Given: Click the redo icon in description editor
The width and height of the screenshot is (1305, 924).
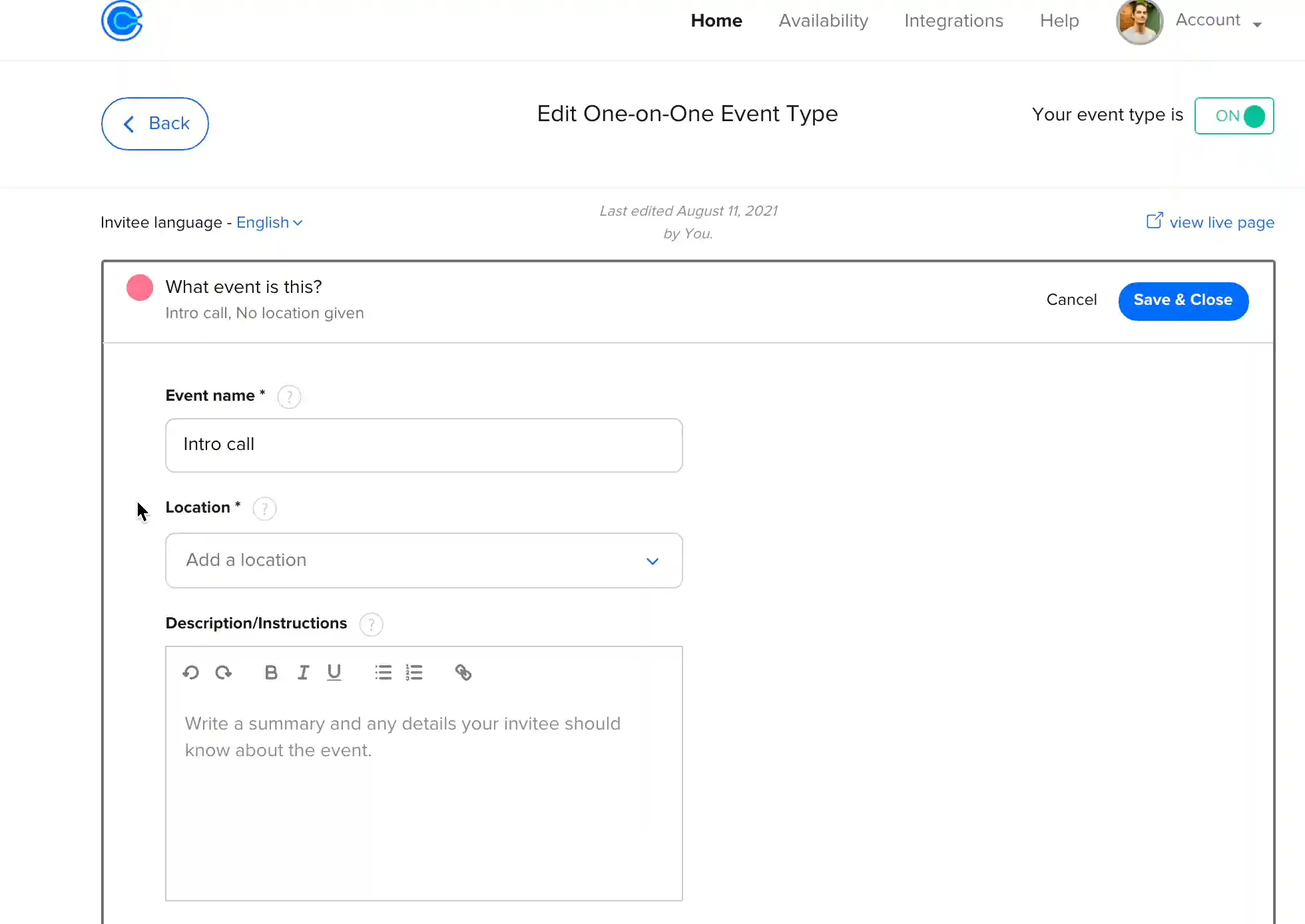Looking at the screenshot, I should click(x=223, y=672).
